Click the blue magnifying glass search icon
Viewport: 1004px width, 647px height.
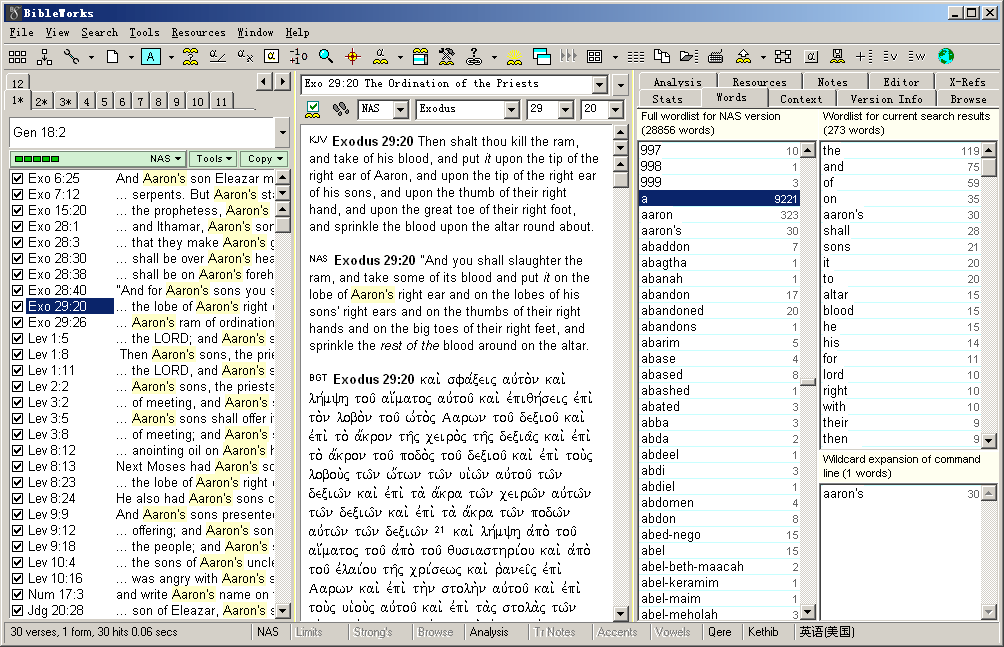click(326, 57)
